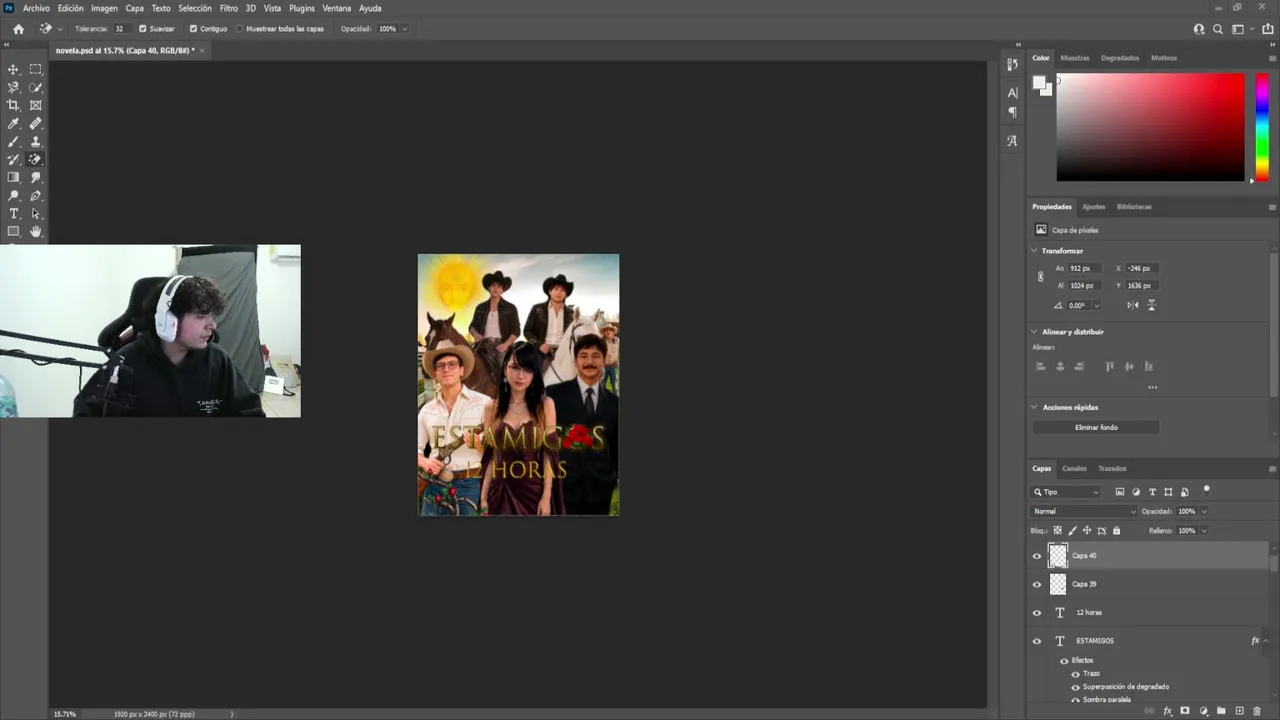Select the Clone Stamp tool
The width and height of the screenshot is (1280, 720).
[36, 141]
